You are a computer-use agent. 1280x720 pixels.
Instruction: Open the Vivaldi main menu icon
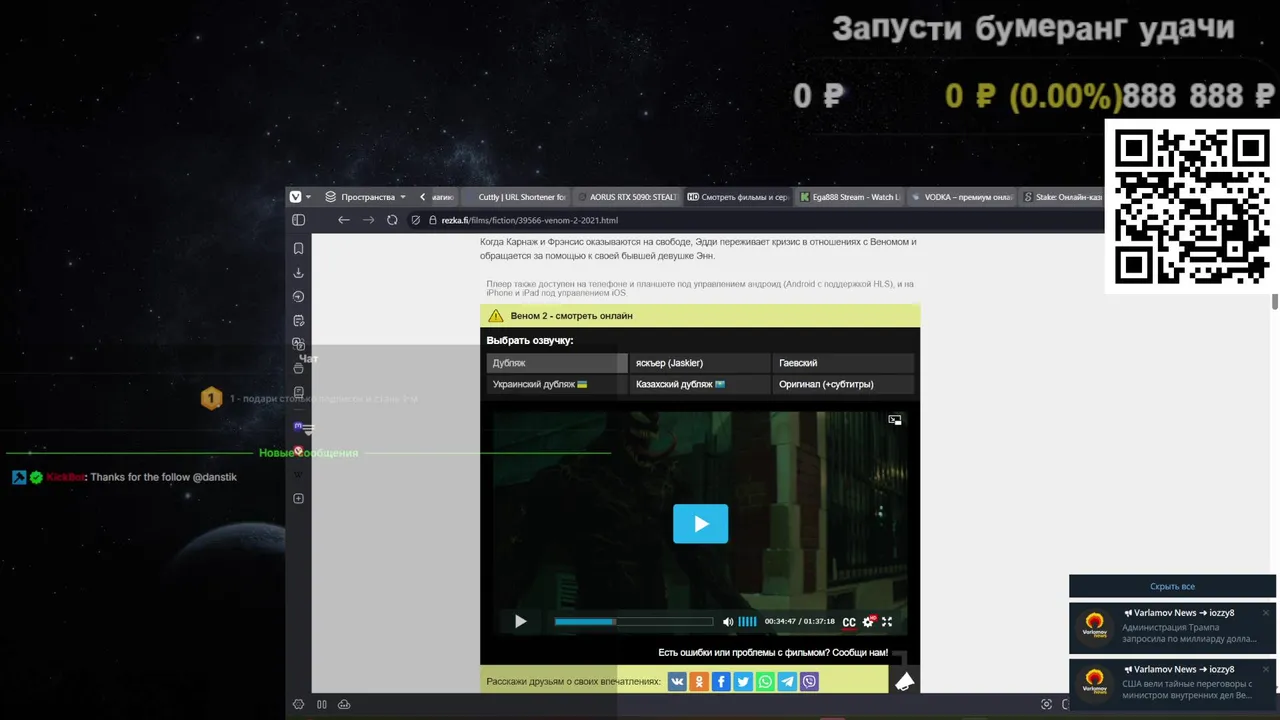pos(295,197)
